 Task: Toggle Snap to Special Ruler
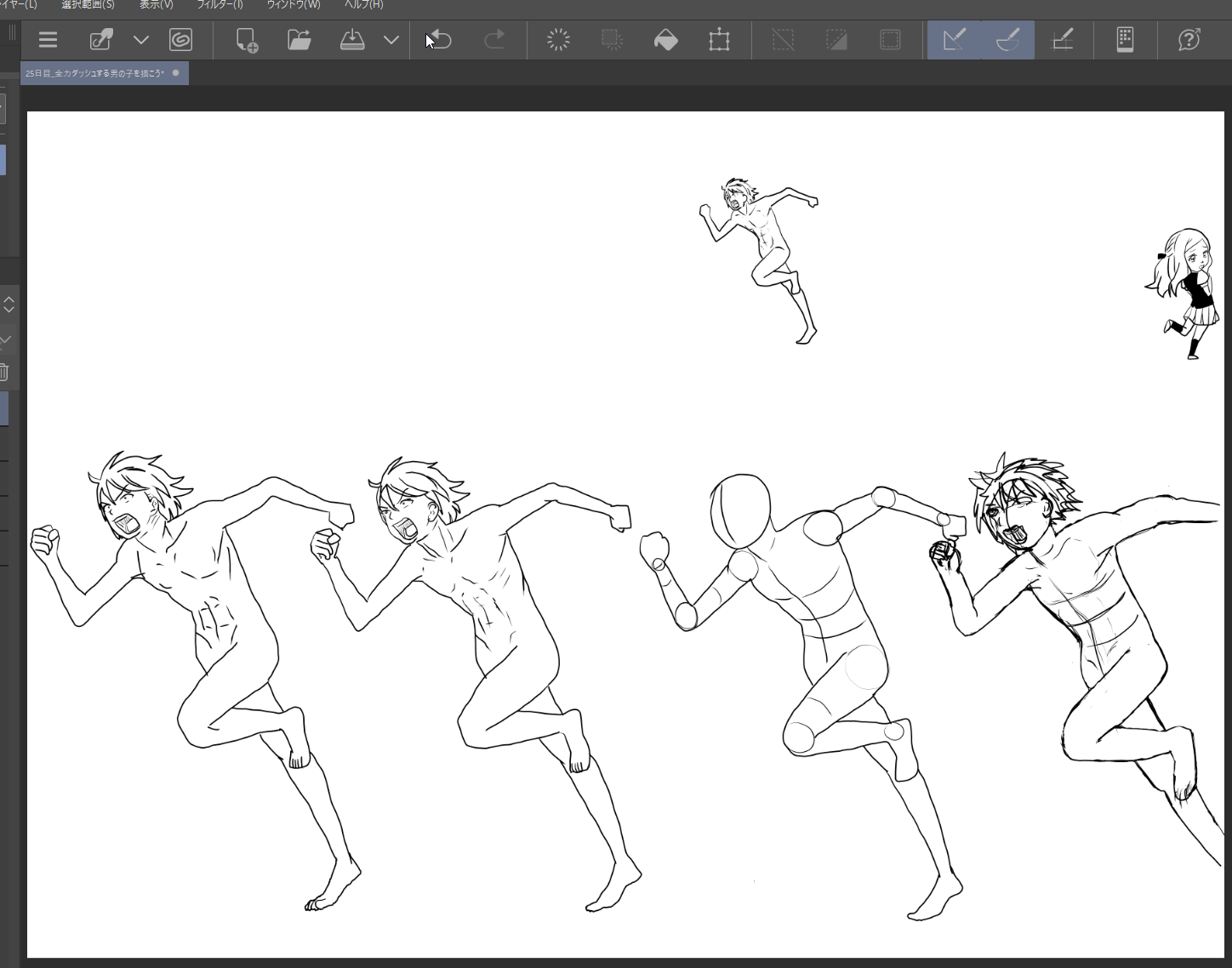click(x=1008, y=40)
